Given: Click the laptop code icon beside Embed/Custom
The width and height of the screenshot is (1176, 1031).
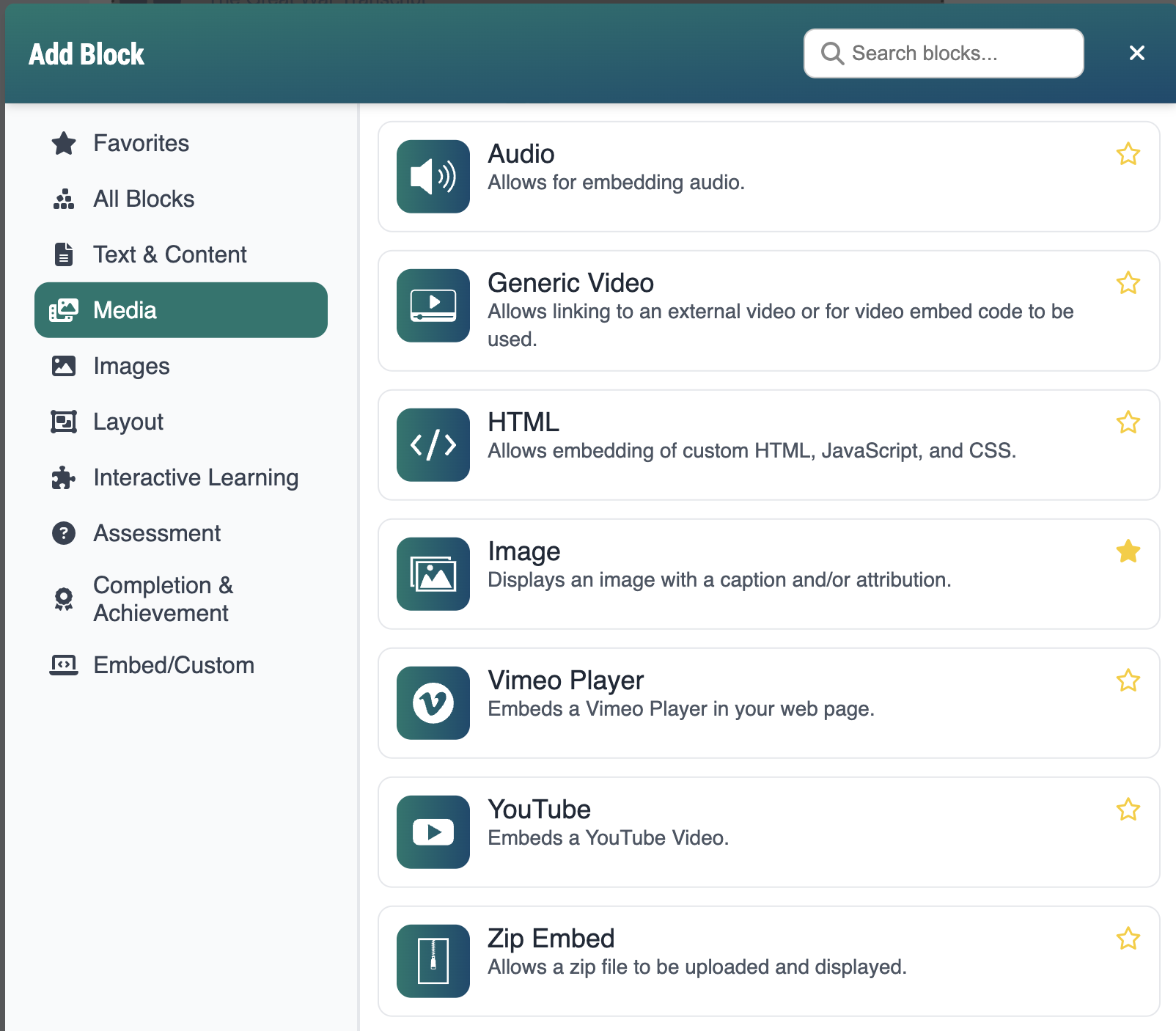Looking at the screenshot, I should 64,665.
